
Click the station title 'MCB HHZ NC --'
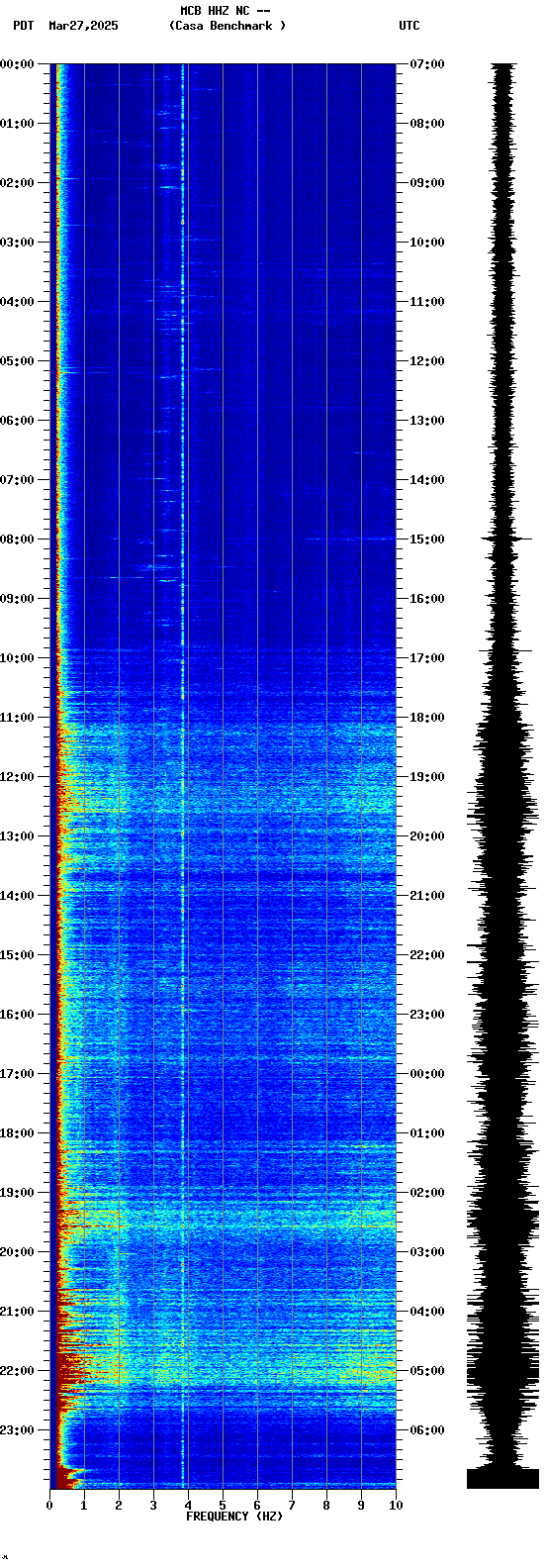click(226, 11)
